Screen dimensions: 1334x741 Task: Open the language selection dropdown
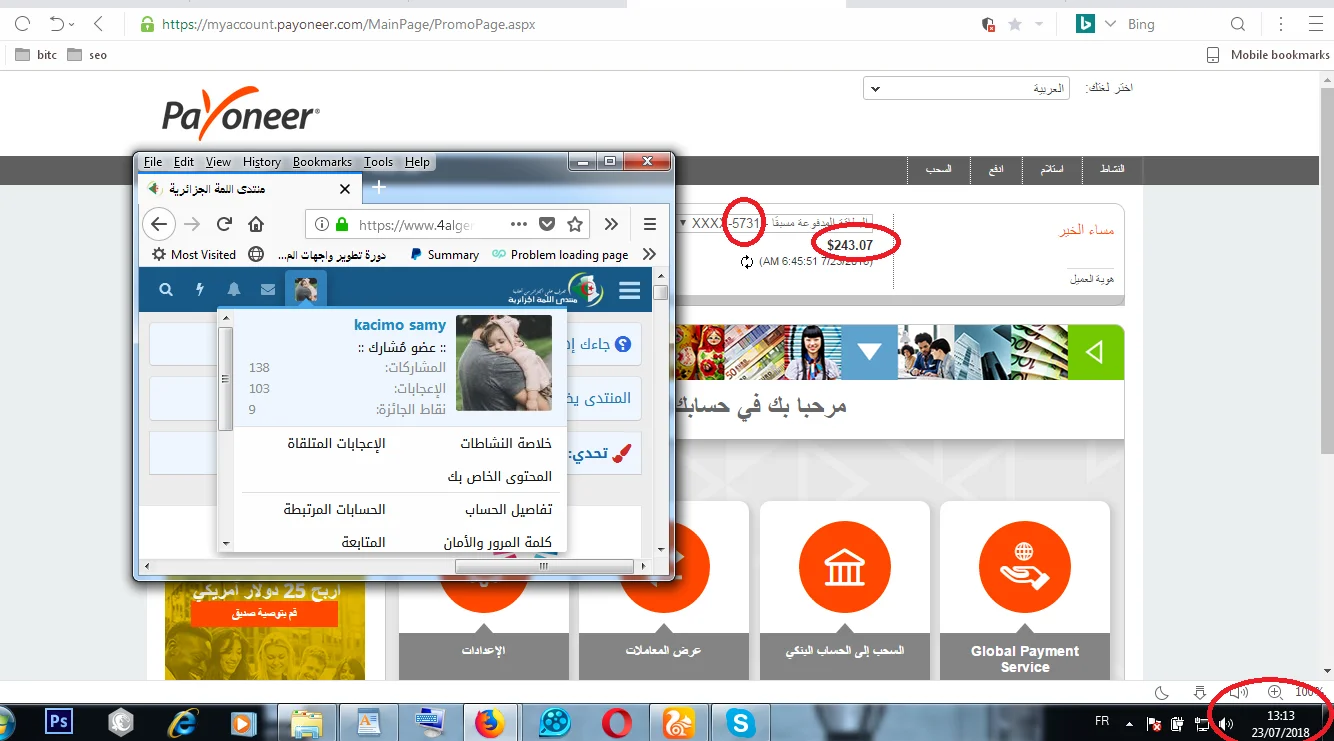click(x=966, y=89)
